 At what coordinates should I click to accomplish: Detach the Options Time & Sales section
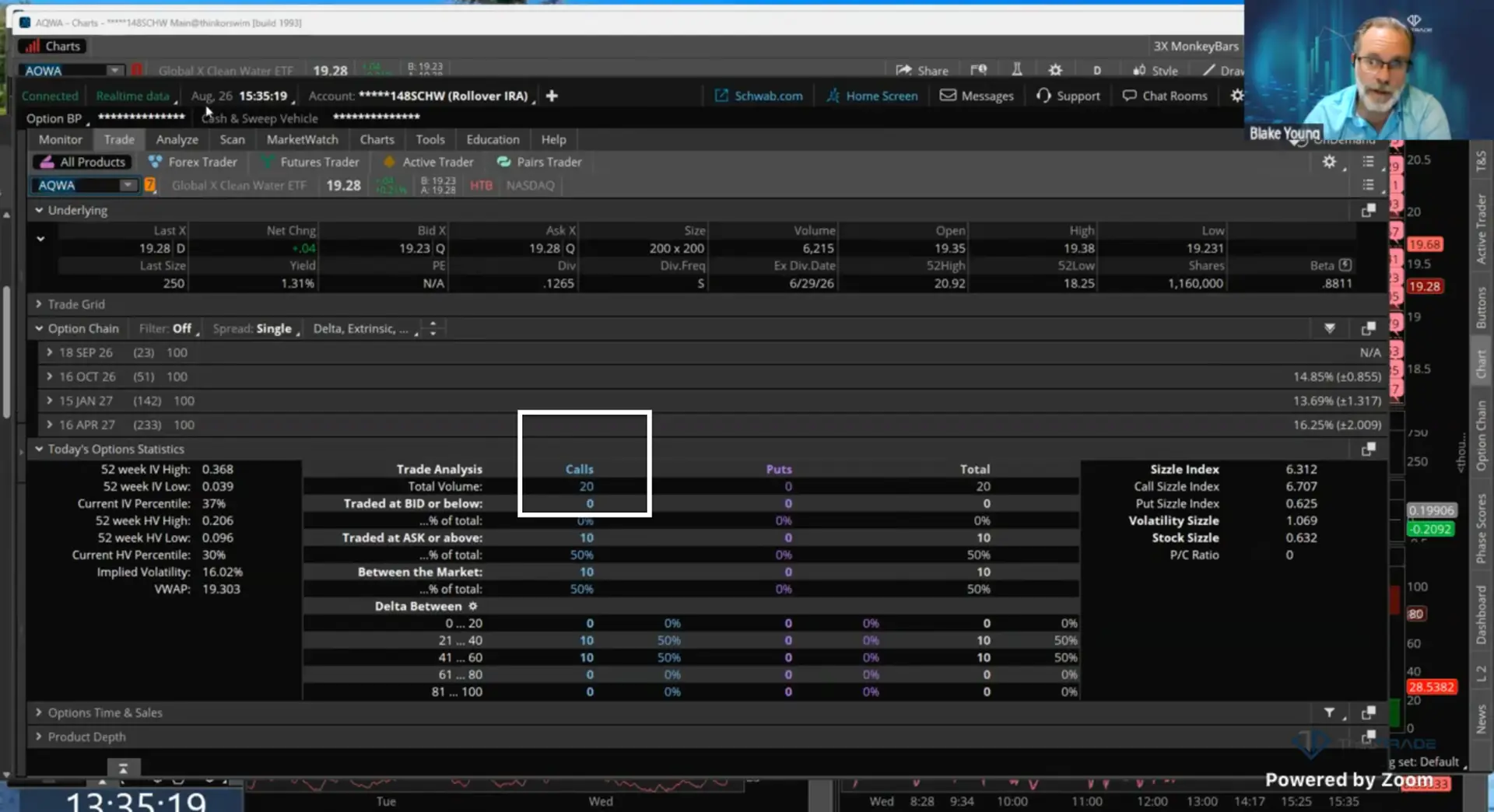[x=1368, y=712]
